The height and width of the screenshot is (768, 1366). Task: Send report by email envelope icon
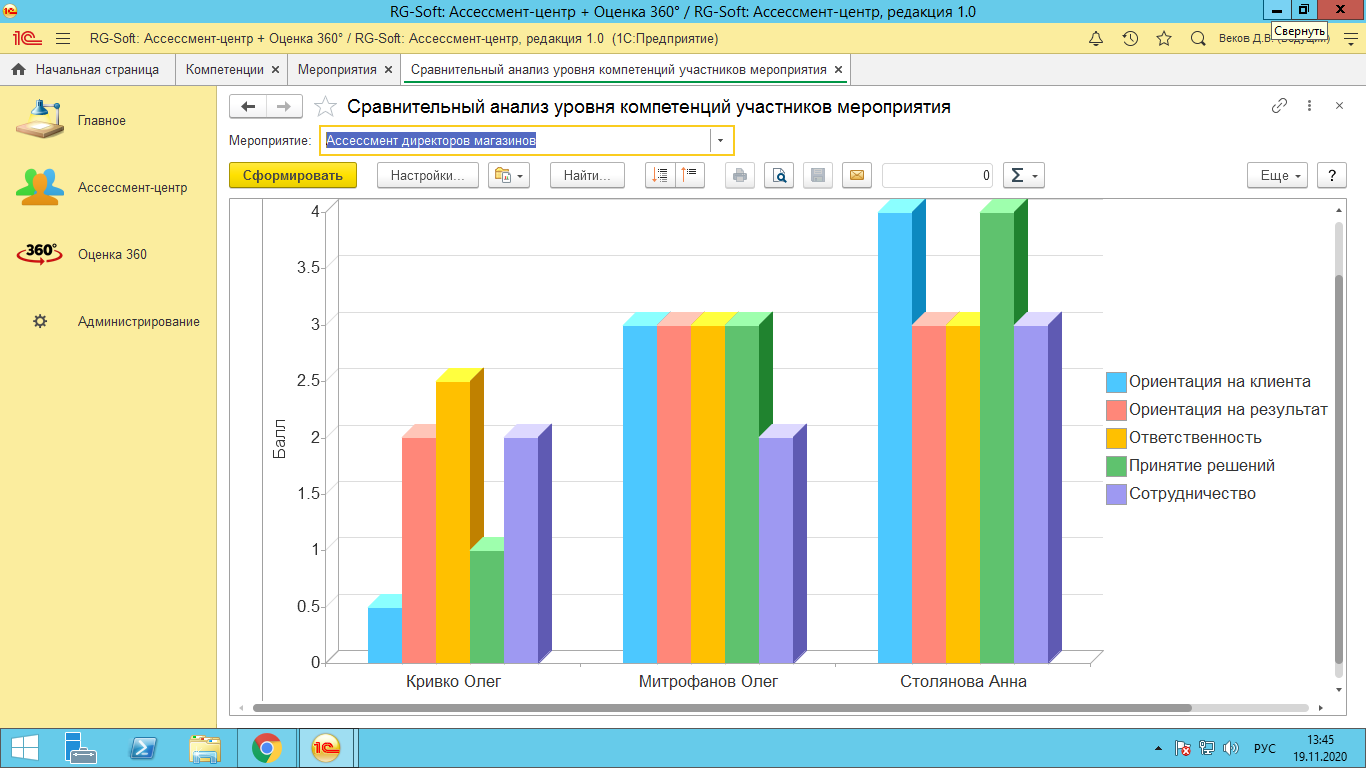(x=857, y=175)
